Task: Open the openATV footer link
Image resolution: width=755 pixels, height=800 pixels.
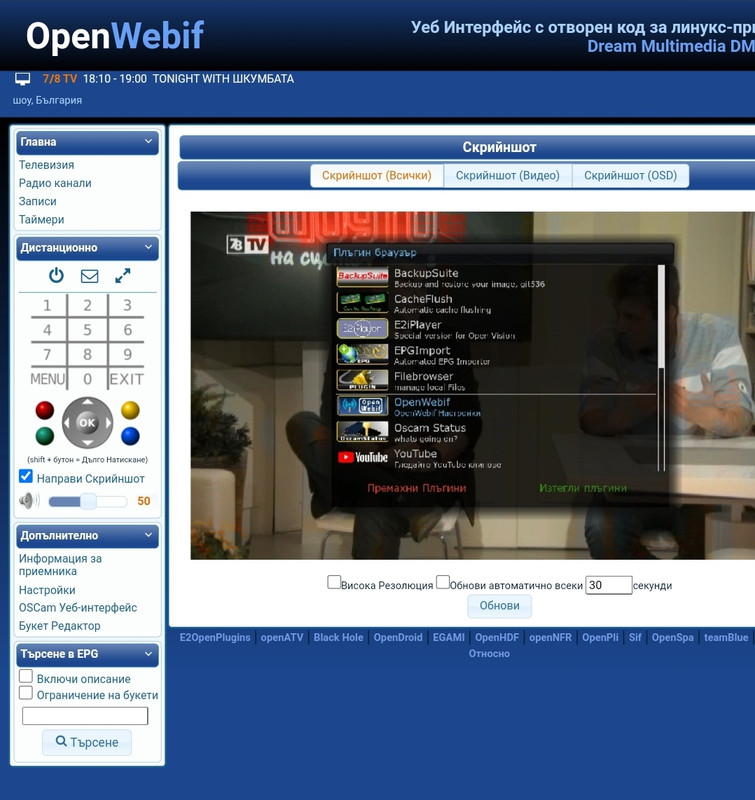Action: click(282, 637)
